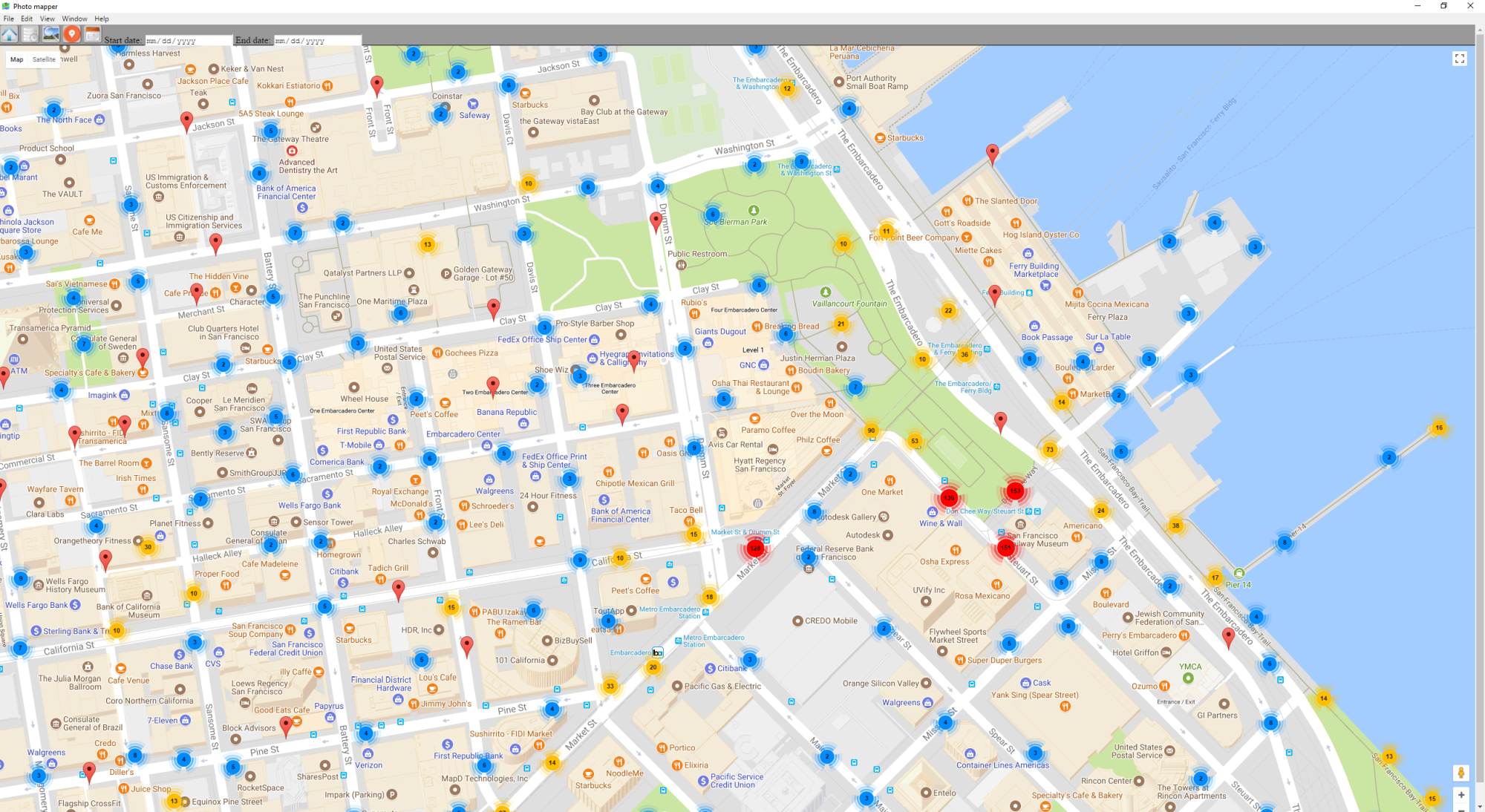1485x812 pixels.
Task: Click yellow cluster 90 near Paramo Coffee
Action: coord(871,430)
